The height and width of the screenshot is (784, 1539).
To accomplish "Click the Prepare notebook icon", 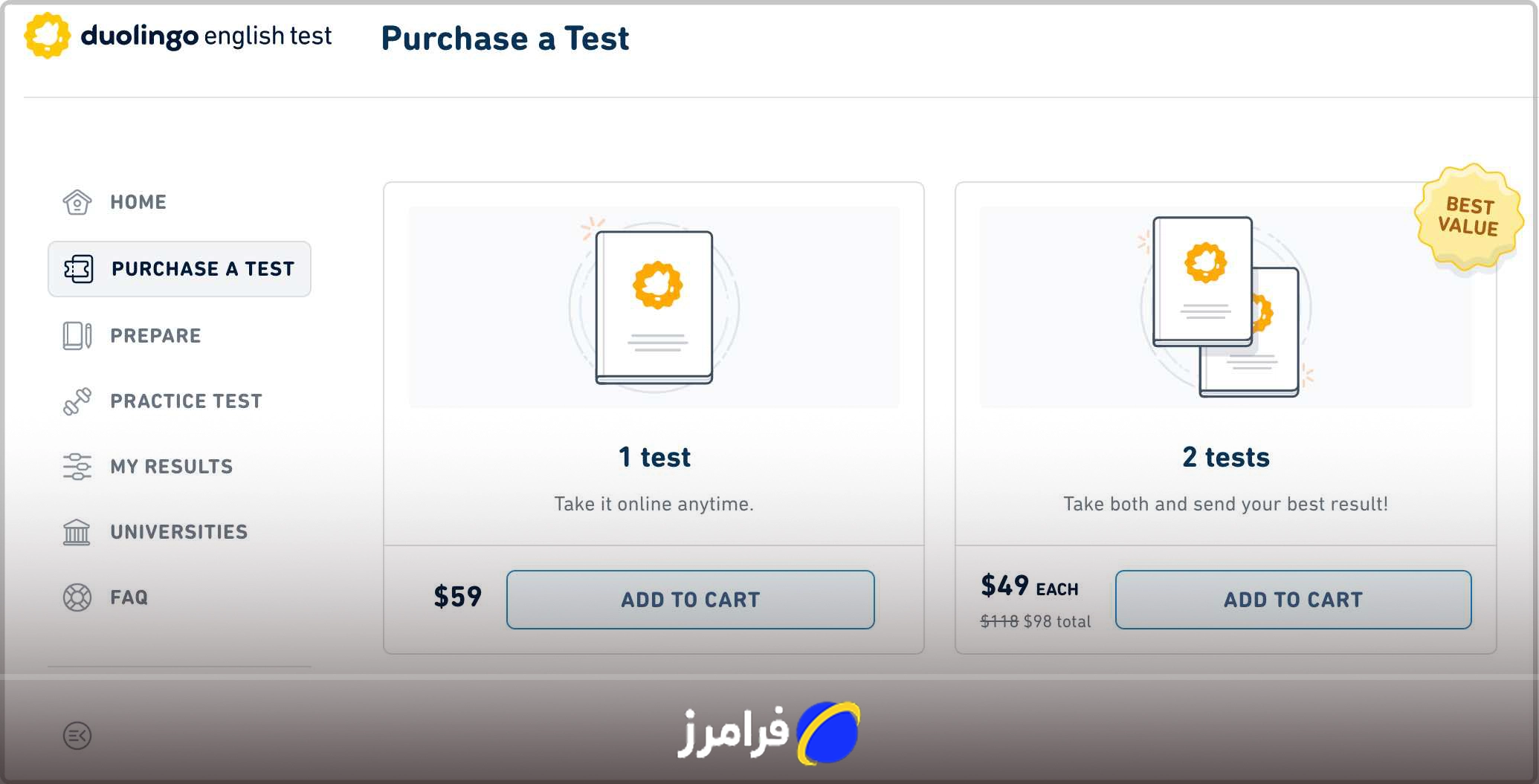I will [77, 336].
